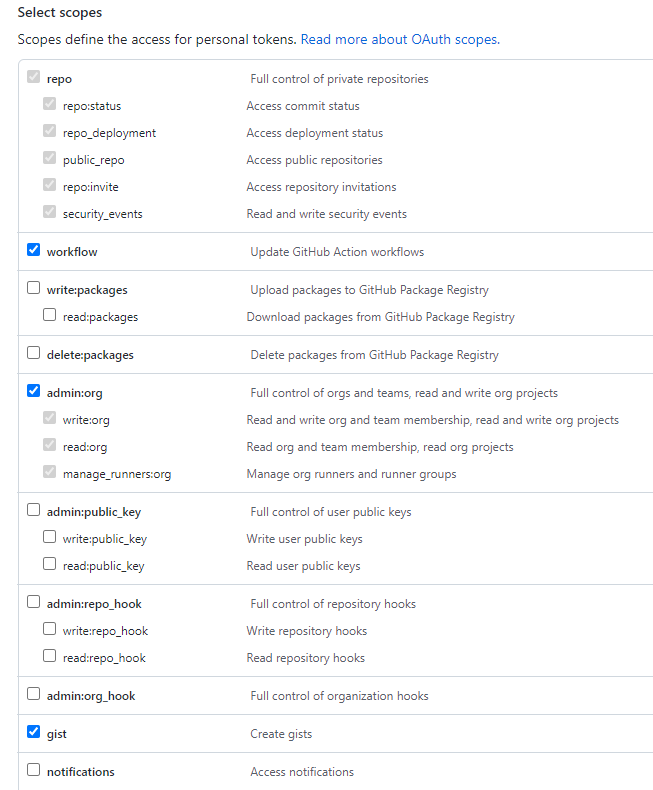The width and height of the screenshot is (653, 790).
Task: Toggle the write:org checkbox
Action: 49,418
